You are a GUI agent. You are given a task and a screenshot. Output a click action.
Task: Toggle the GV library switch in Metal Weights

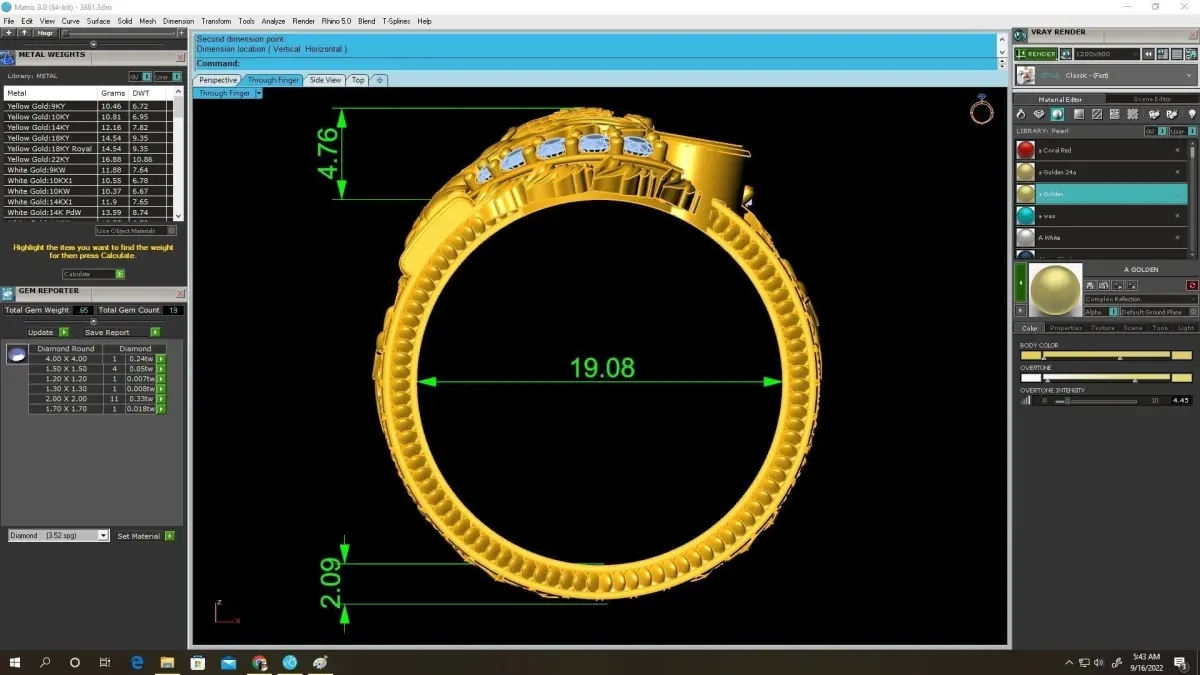tap(139, 76)
